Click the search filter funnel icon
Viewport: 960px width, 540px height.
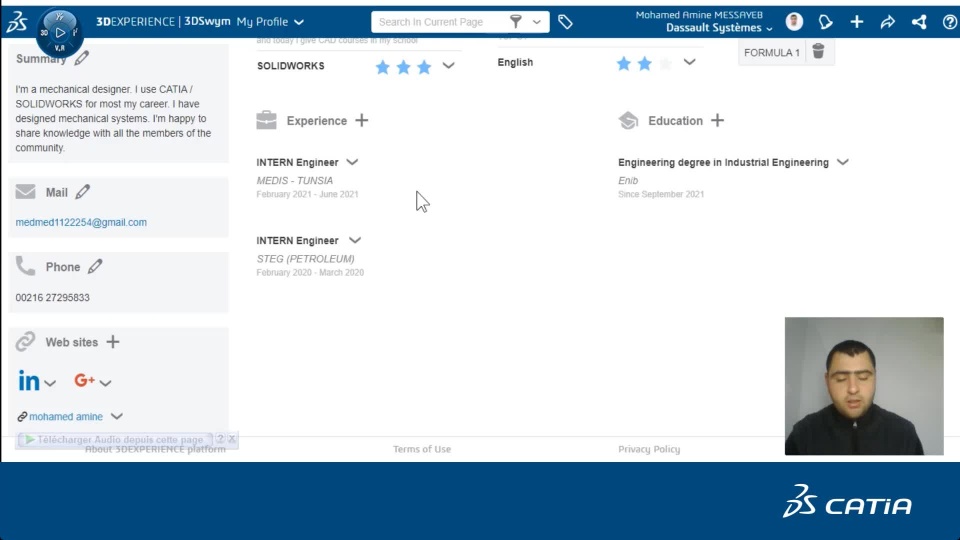coord(516,22)
